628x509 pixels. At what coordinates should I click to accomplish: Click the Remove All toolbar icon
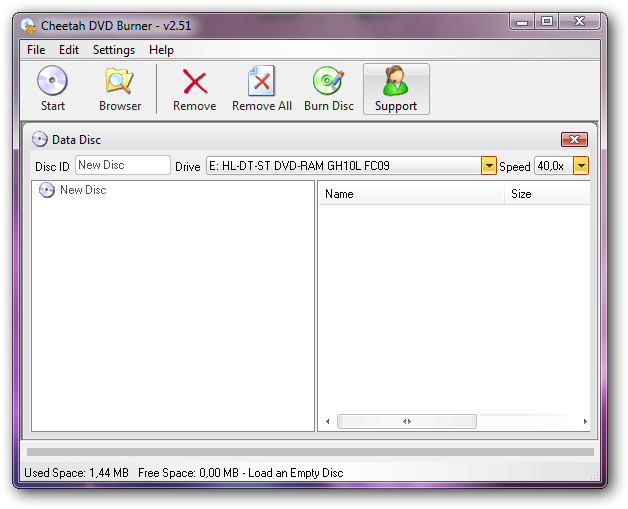coord(262,81)
